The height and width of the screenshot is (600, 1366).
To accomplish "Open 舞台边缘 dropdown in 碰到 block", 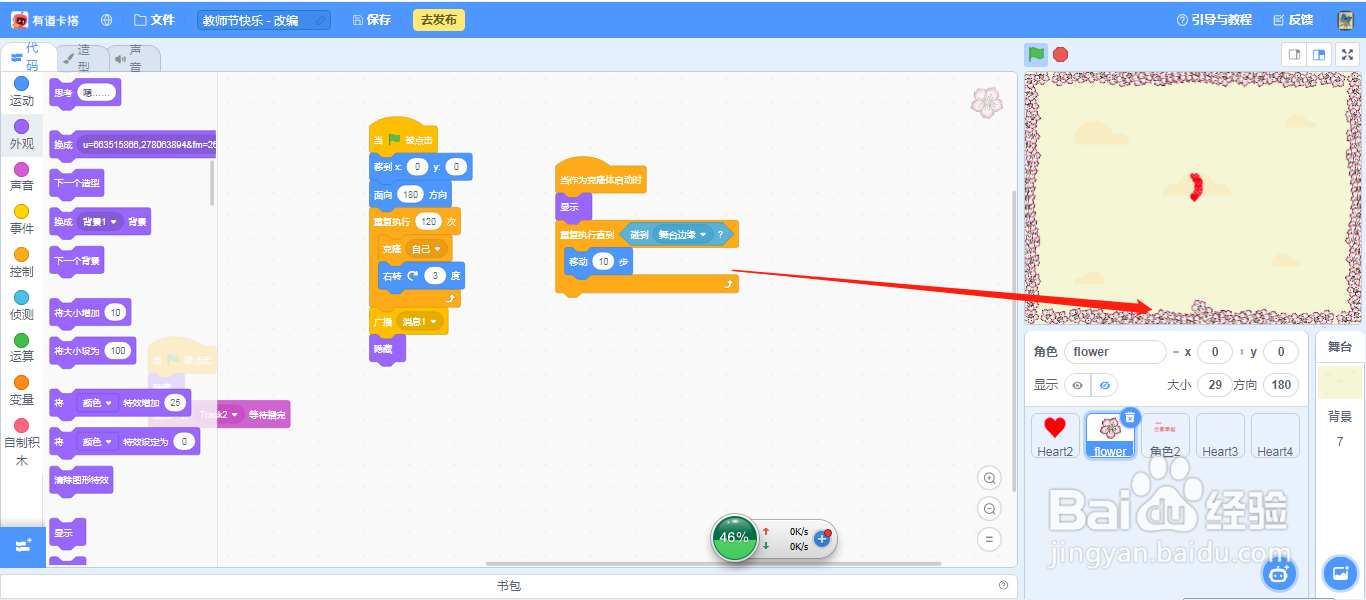I will (682, 234).
